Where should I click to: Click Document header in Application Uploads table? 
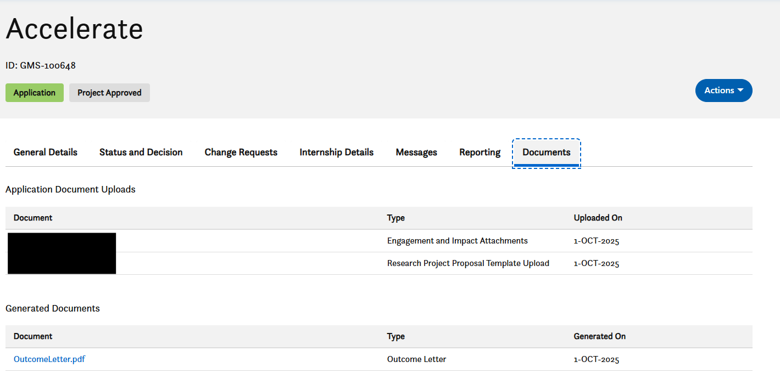(x=33, y=218)
